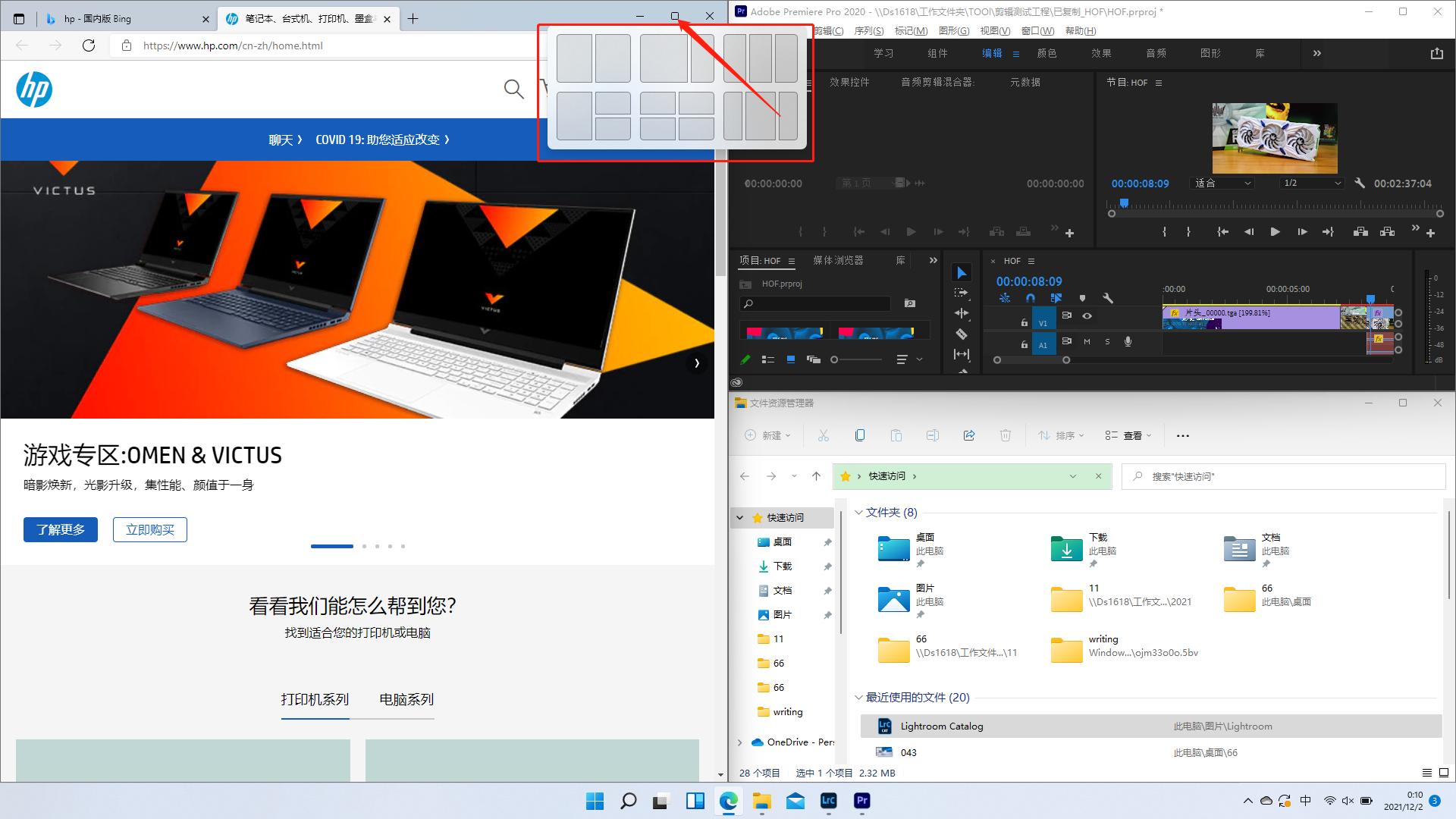The height and width of the screenshot is (819, 1456).
Task: Open timeline display settings wrench
Action: tap(1108, 298)
